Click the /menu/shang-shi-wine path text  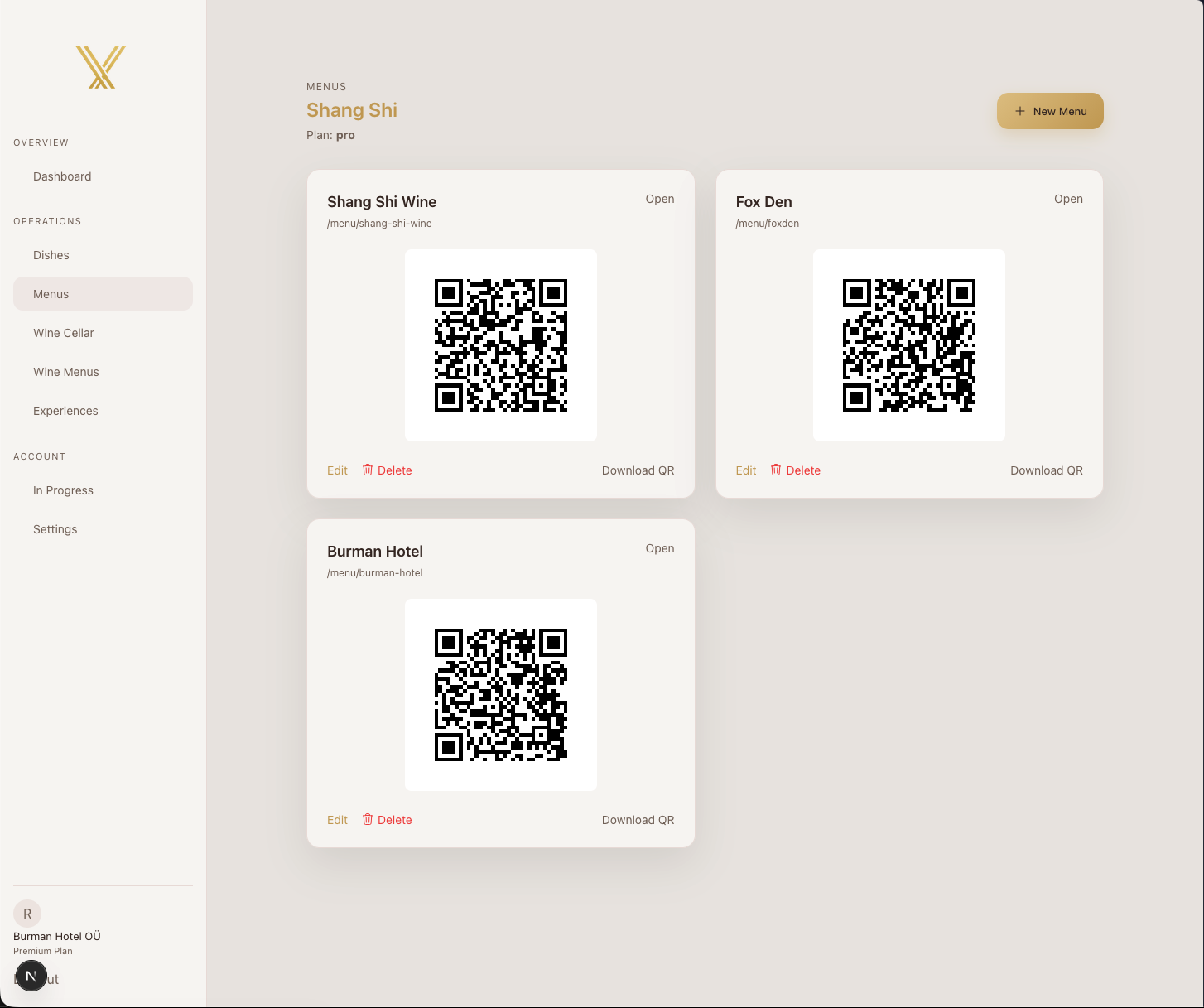tap(379, 224)
